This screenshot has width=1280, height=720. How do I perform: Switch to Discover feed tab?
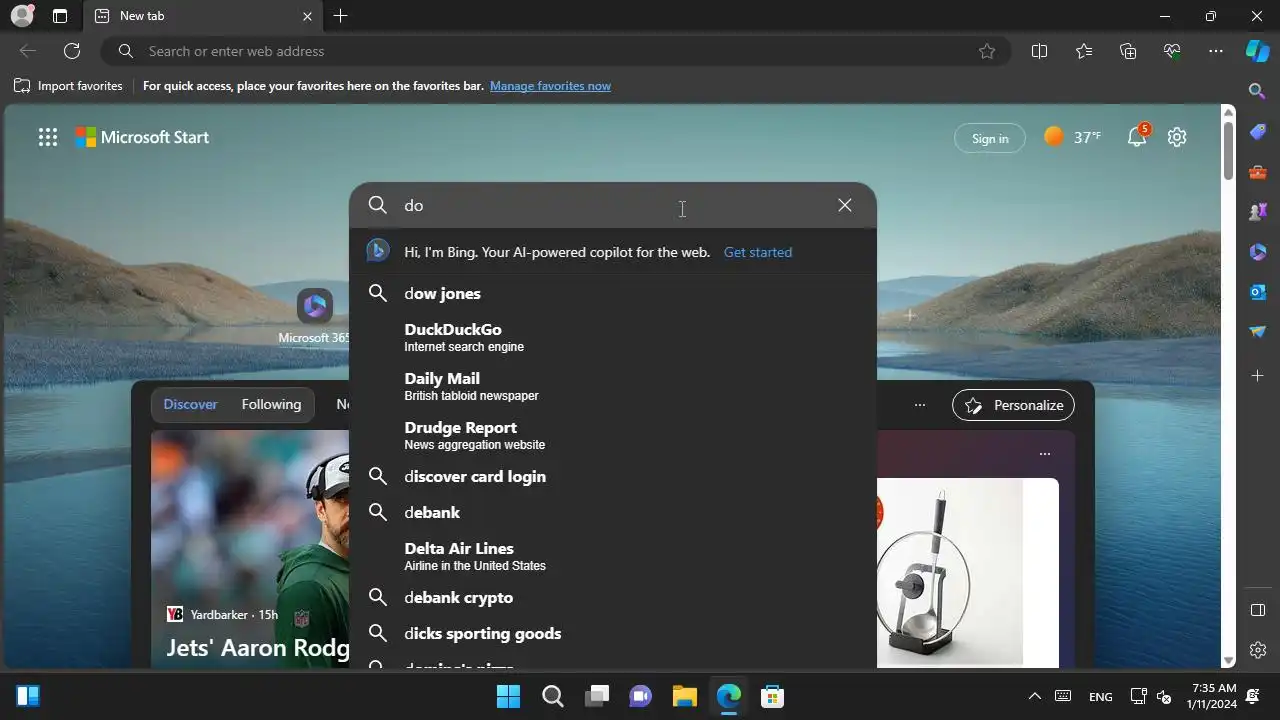(190, 404)
